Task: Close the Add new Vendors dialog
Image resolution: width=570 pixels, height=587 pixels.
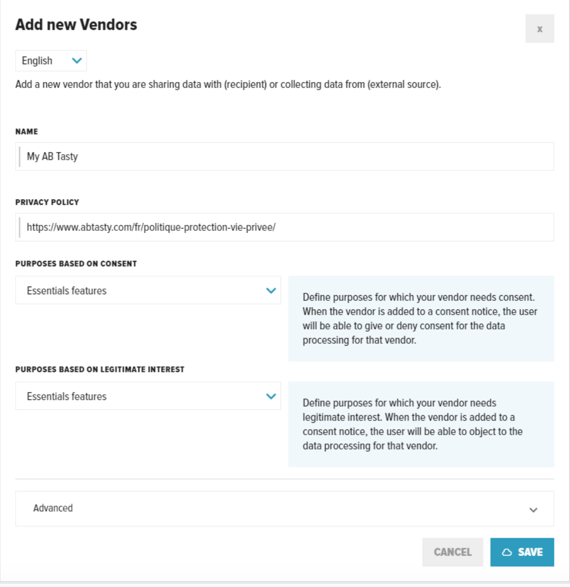Action: [x=539, y=29]
